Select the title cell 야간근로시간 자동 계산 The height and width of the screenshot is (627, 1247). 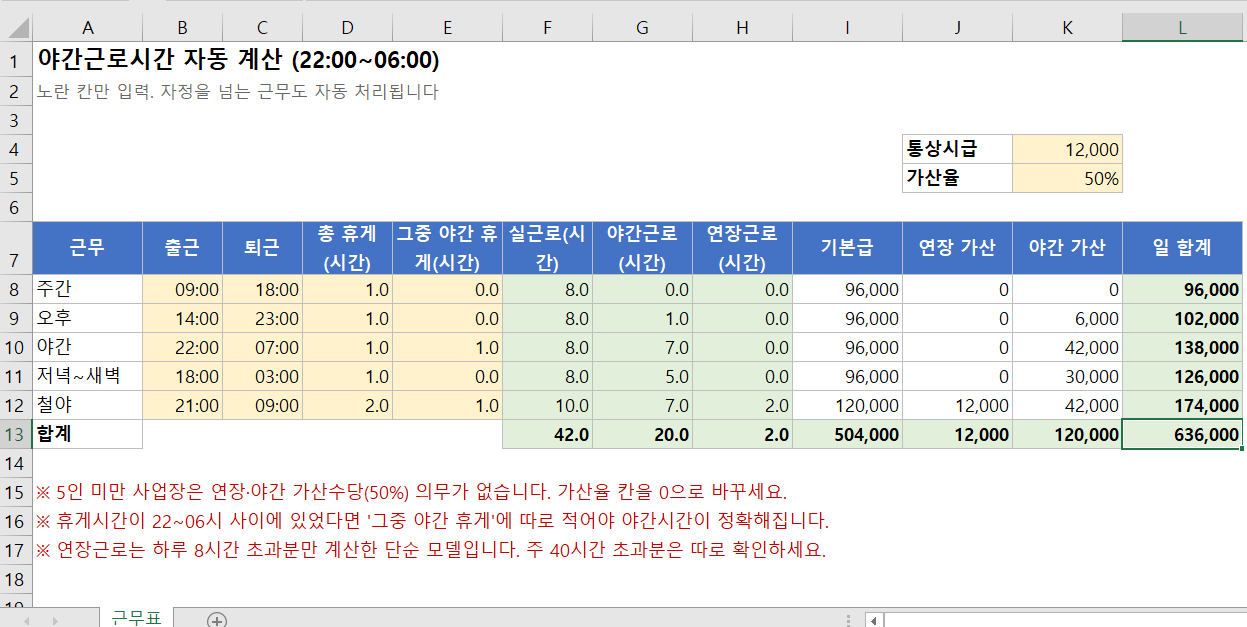click(x=238, y=60)
